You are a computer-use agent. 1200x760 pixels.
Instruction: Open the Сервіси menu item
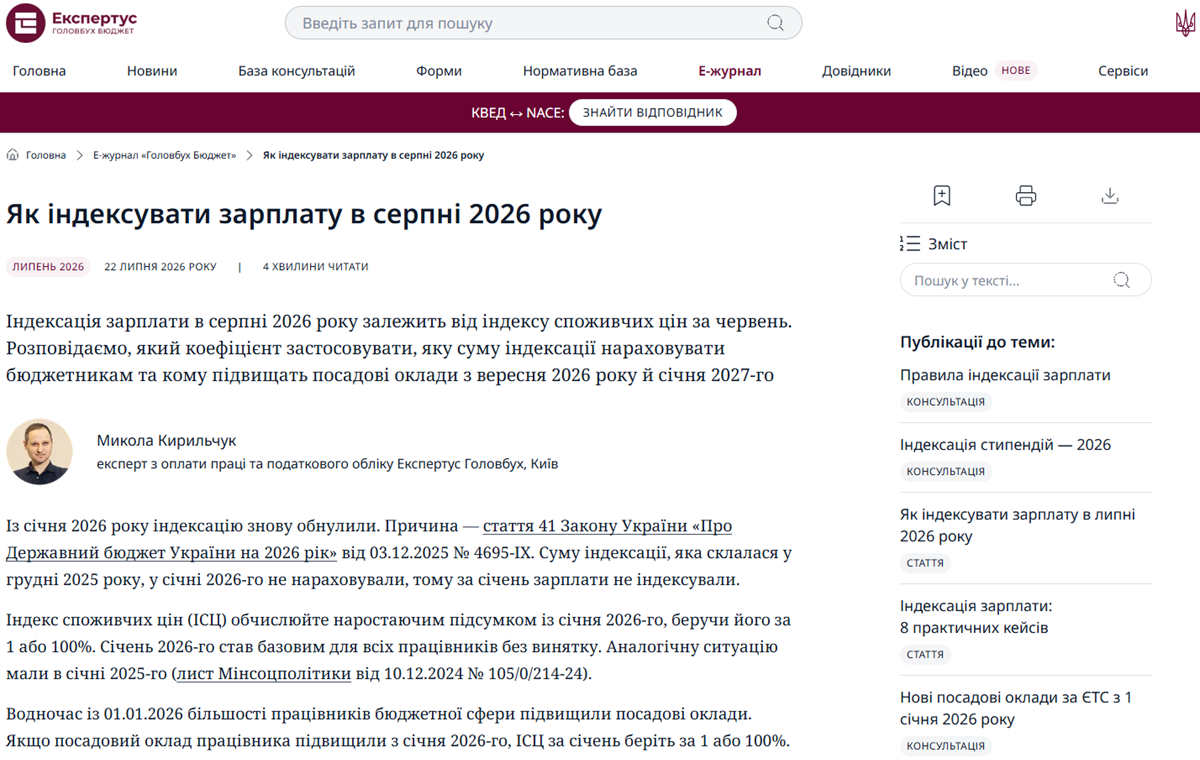pos(1123,71)
